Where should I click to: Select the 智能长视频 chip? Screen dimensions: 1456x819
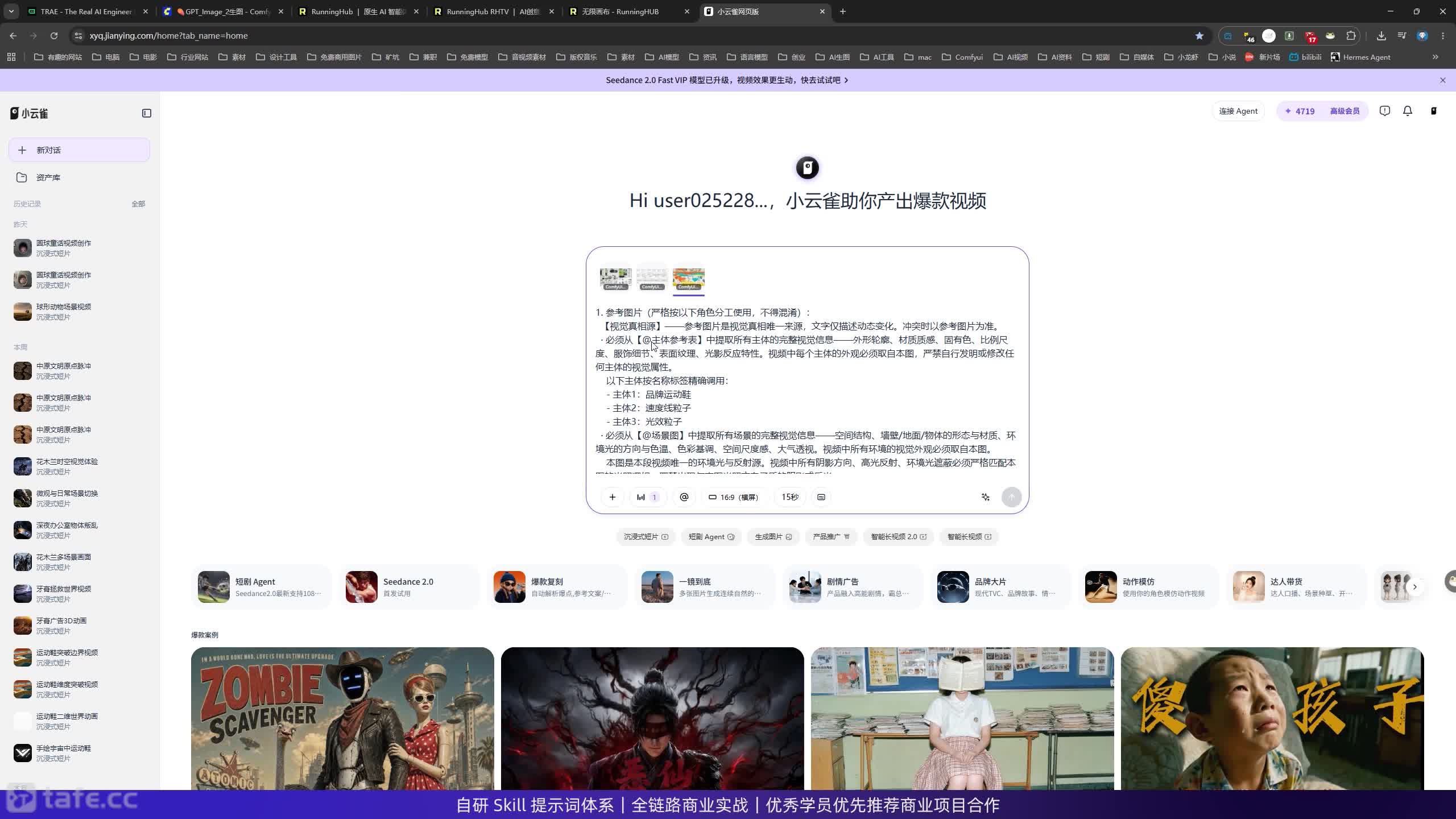point(969,537)
